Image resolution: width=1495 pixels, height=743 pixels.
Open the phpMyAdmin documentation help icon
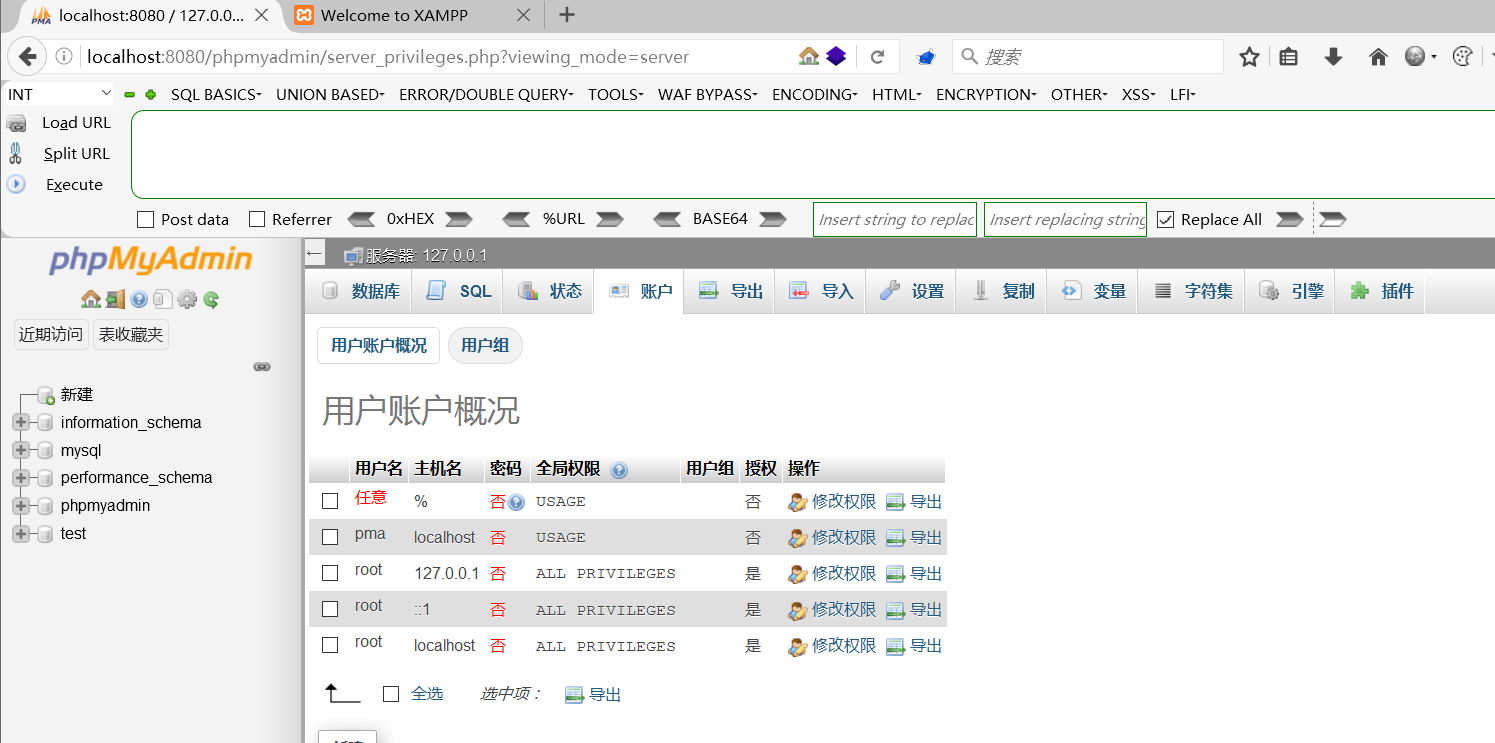coord(139,299)
